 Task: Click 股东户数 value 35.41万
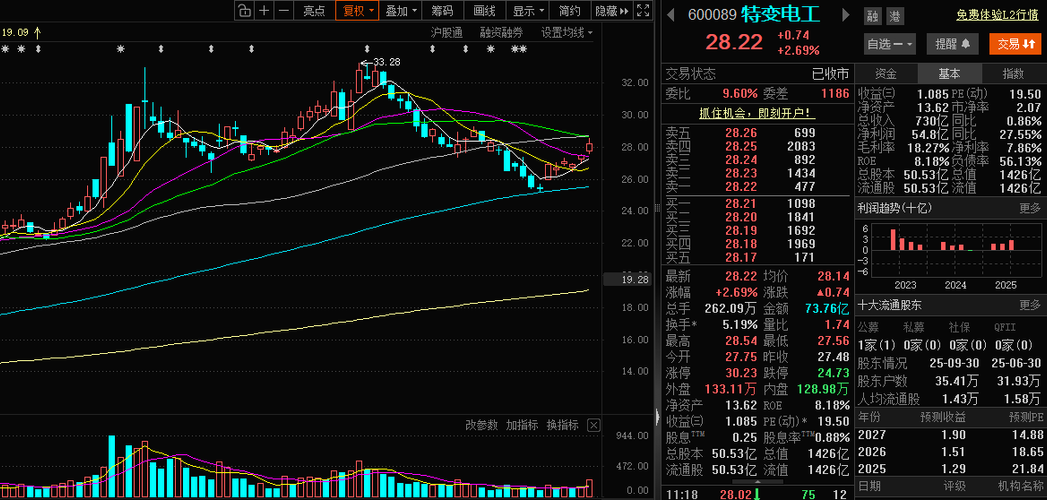[957, 381]
